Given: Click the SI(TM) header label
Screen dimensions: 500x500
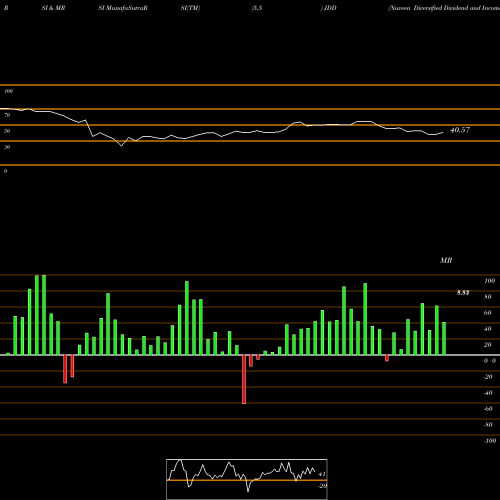Looking at the screenshot, I should coord(190,8).
